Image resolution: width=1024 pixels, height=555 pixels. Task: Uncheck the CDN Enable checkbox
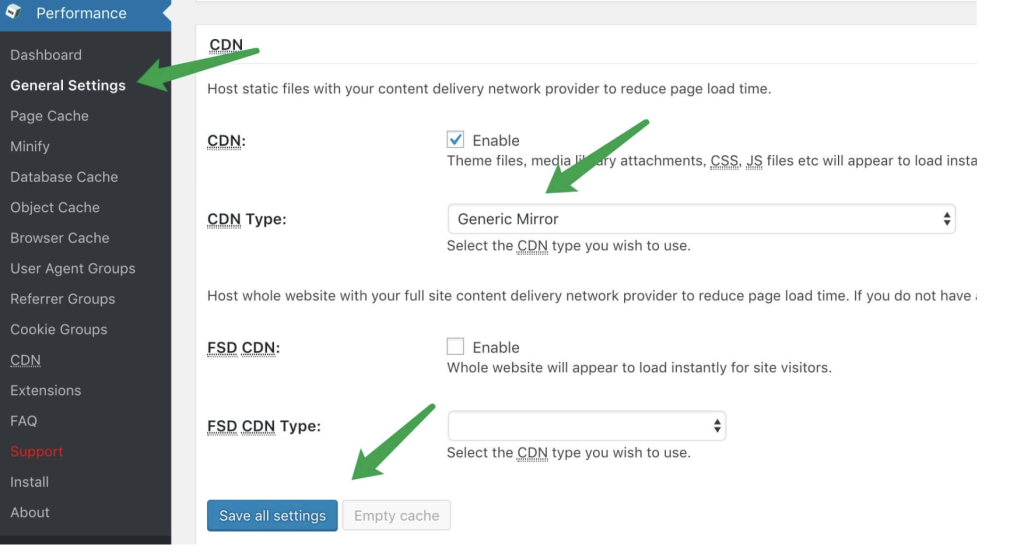tap(455, 140)
